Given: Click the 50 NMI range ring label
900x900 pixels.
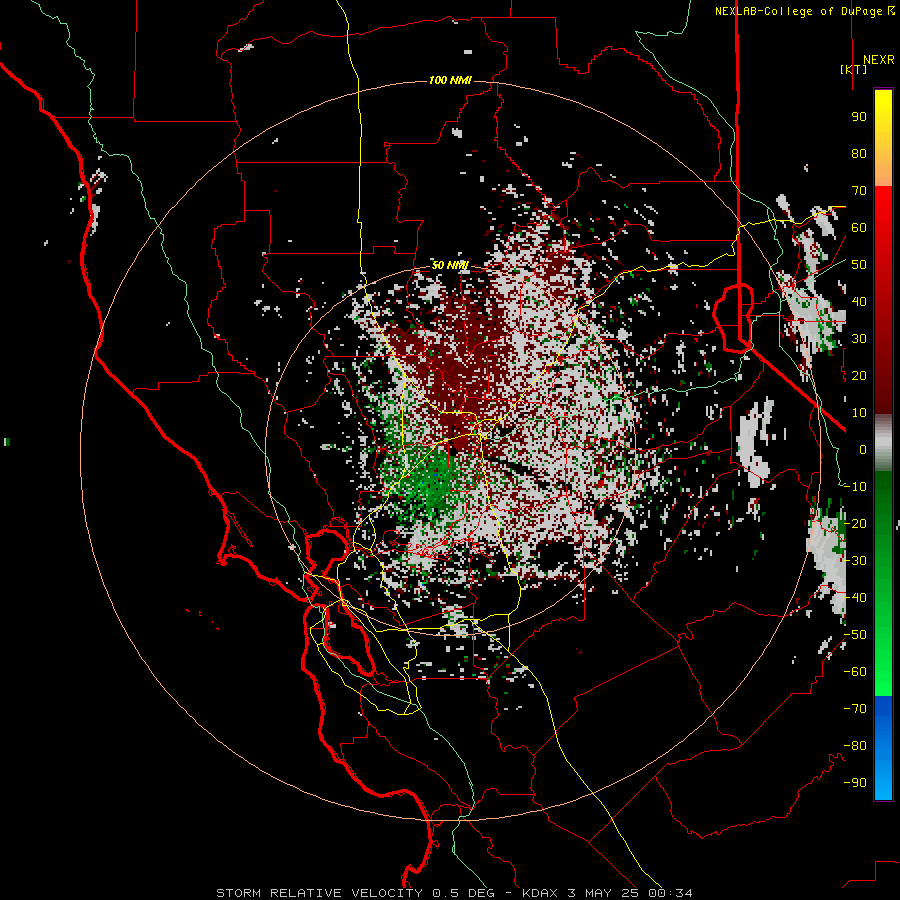Looking at the screenshot, I should coord(451,265).
